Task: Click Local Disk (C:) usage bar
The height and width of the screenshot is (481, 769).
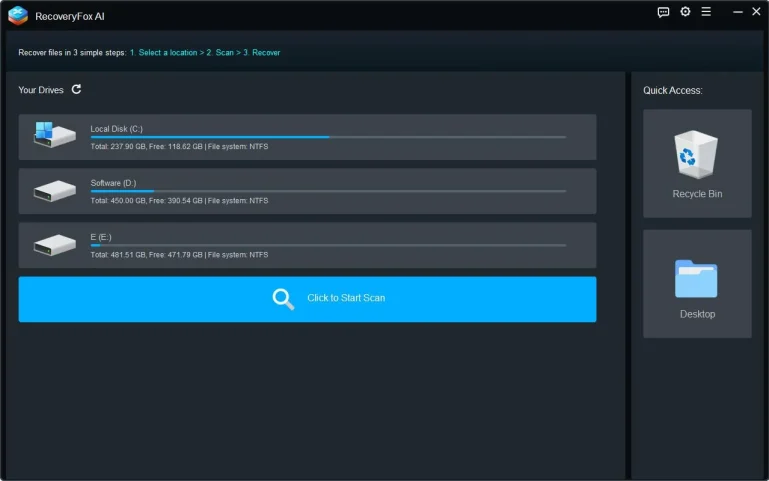Action: [x=328, y=137]
